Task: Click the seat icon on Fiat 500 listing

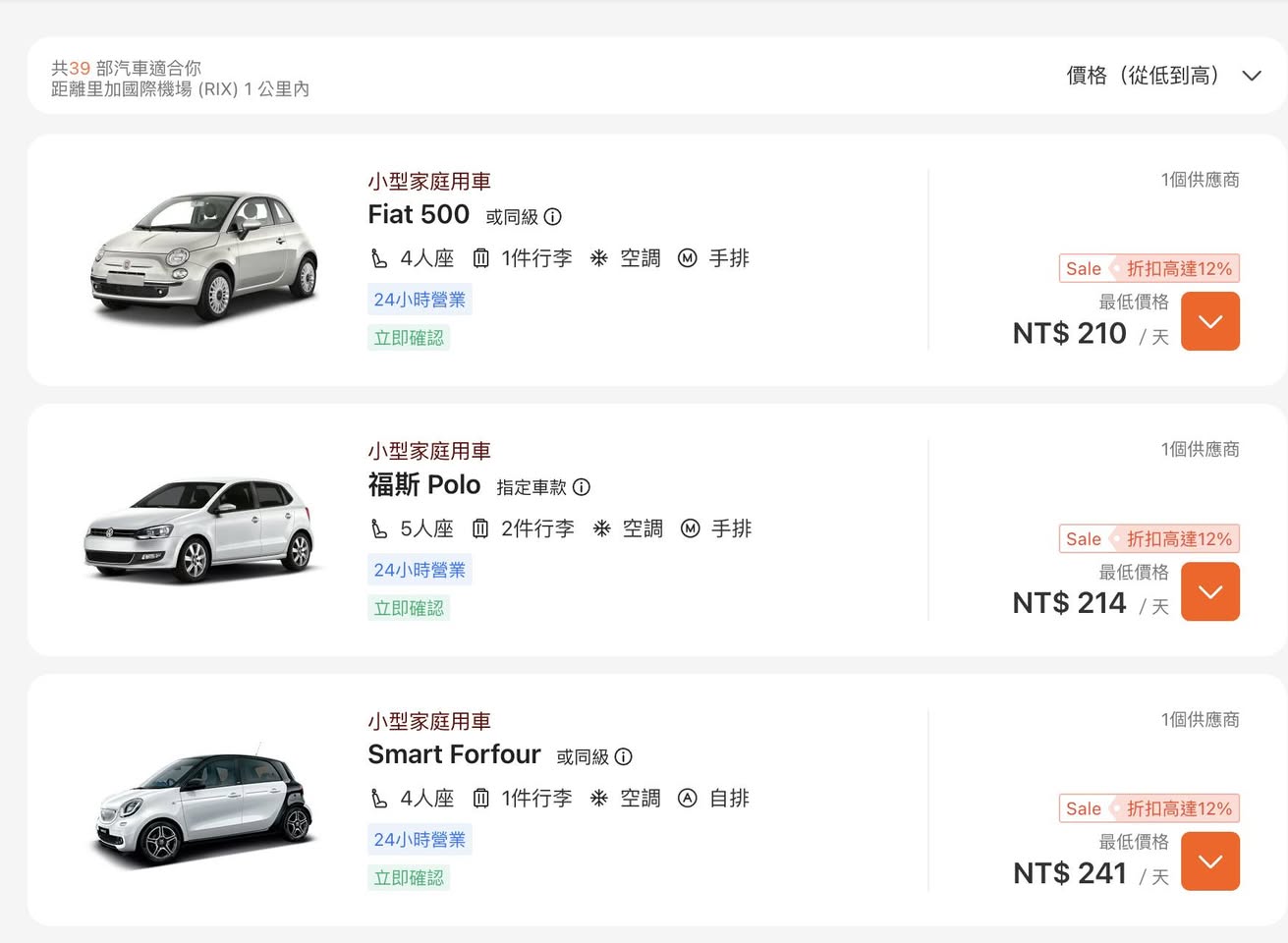Action: [379, 259]
